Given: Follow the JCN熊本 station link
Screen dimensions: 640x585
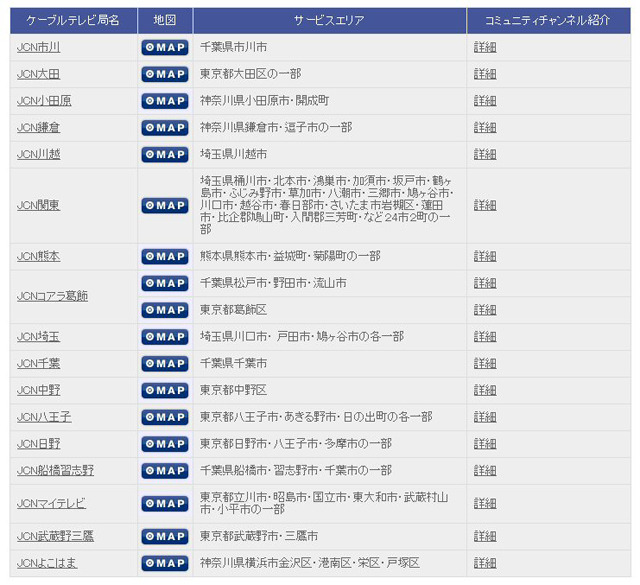Looking at the screenshot, I should pyautogui.click(x=38, y=256).
